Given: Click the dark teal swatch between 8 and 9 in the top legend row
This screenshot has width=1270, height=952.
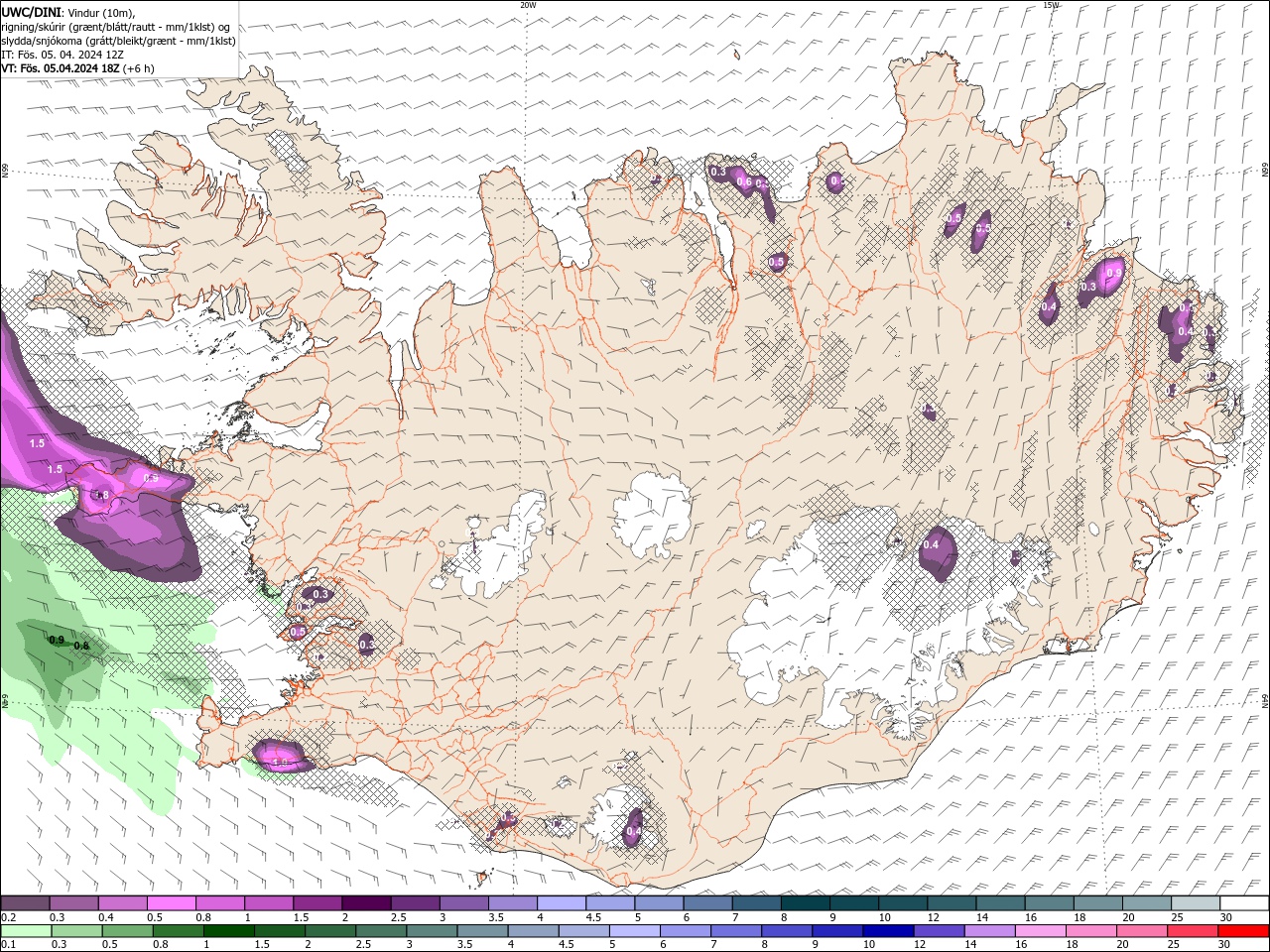Looking at the screenshot, I should (805, 903).
